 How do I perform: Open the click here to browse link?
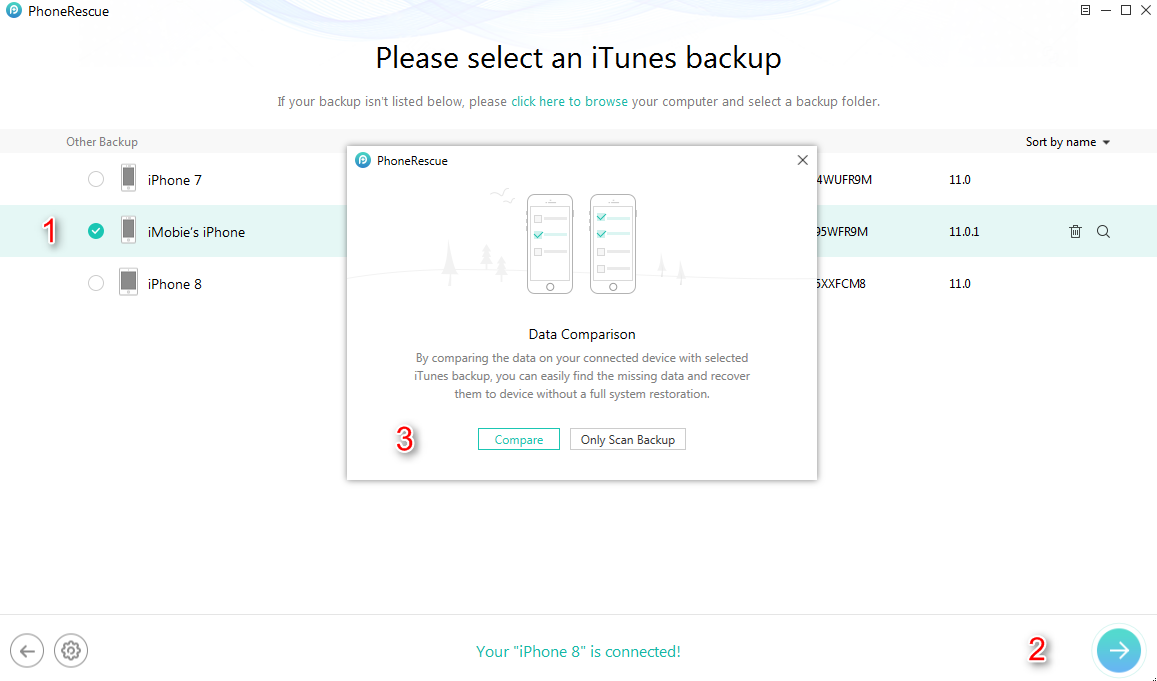click(x=570, y=101)
